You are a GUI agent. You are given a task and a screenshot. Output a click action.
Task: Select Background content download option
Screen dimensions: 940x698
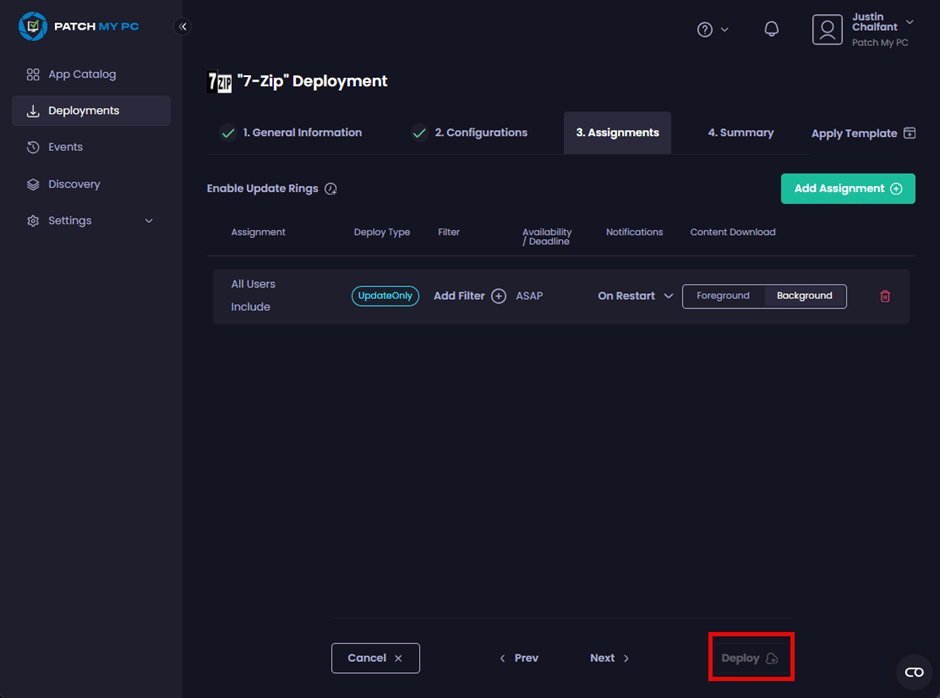click(804, 296)
